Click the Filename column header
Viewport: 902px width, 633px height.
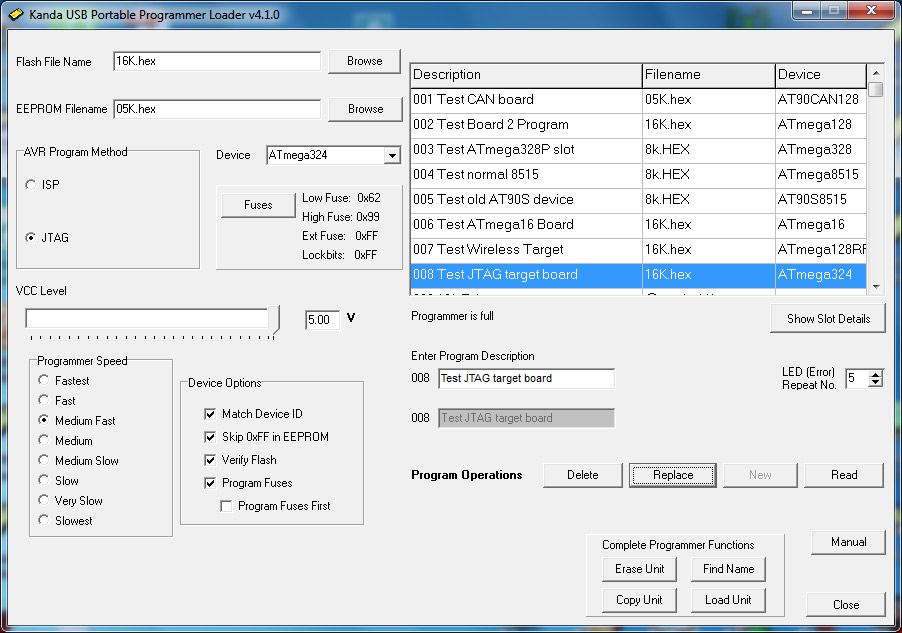tap(709, 75)
